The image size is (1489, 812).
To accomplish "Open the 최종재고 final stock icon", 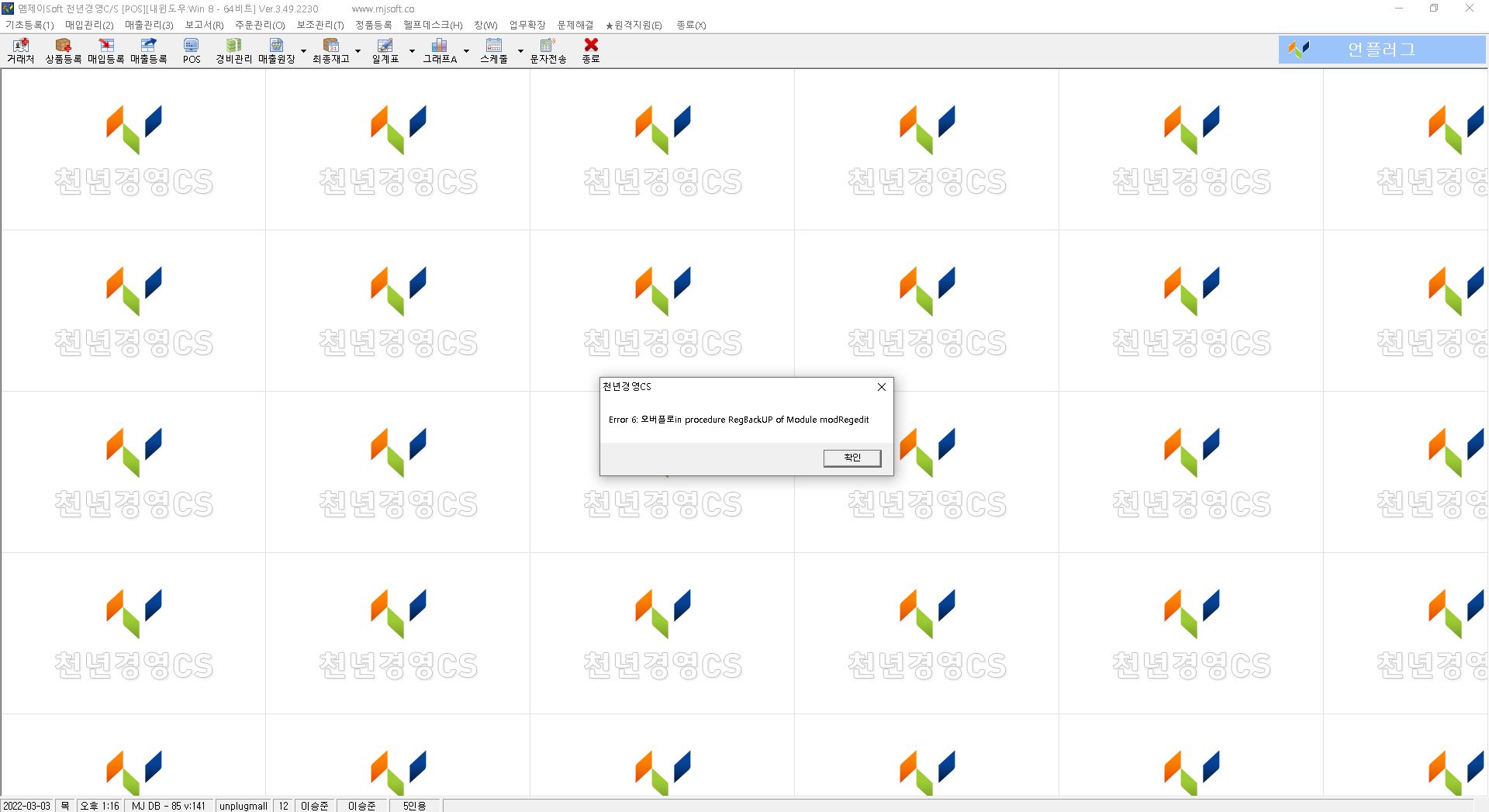I will [331, 51].
